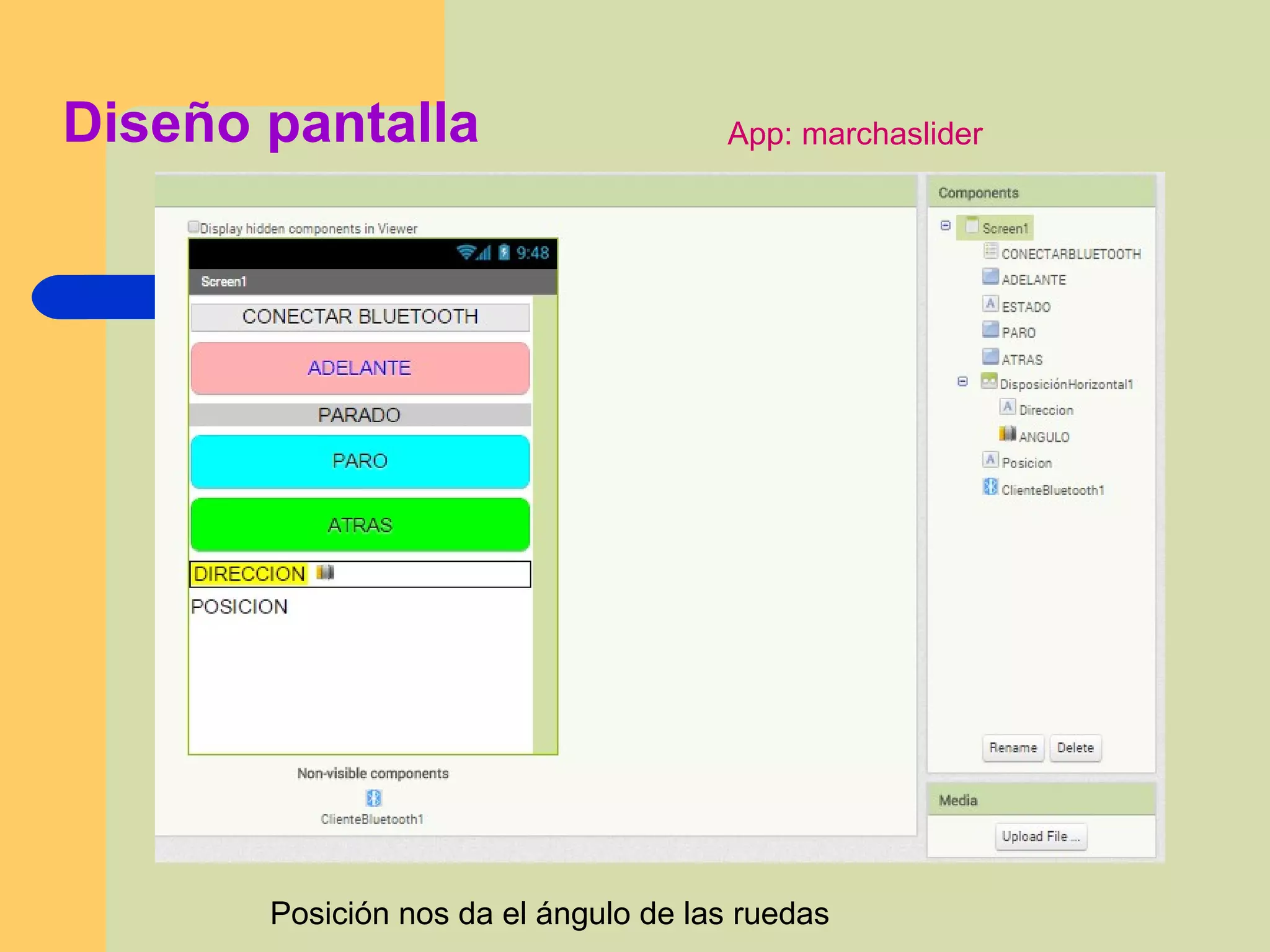Viewport: 1270px width, 952px height.
Task: Toggle Display hidden components in Viewer checkbox
Action: point(193,227)
